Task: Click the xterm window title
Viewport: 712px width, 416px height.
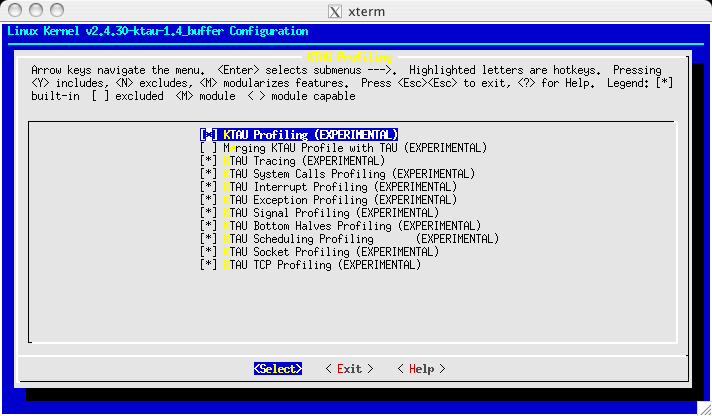Action: pos(366,11)
